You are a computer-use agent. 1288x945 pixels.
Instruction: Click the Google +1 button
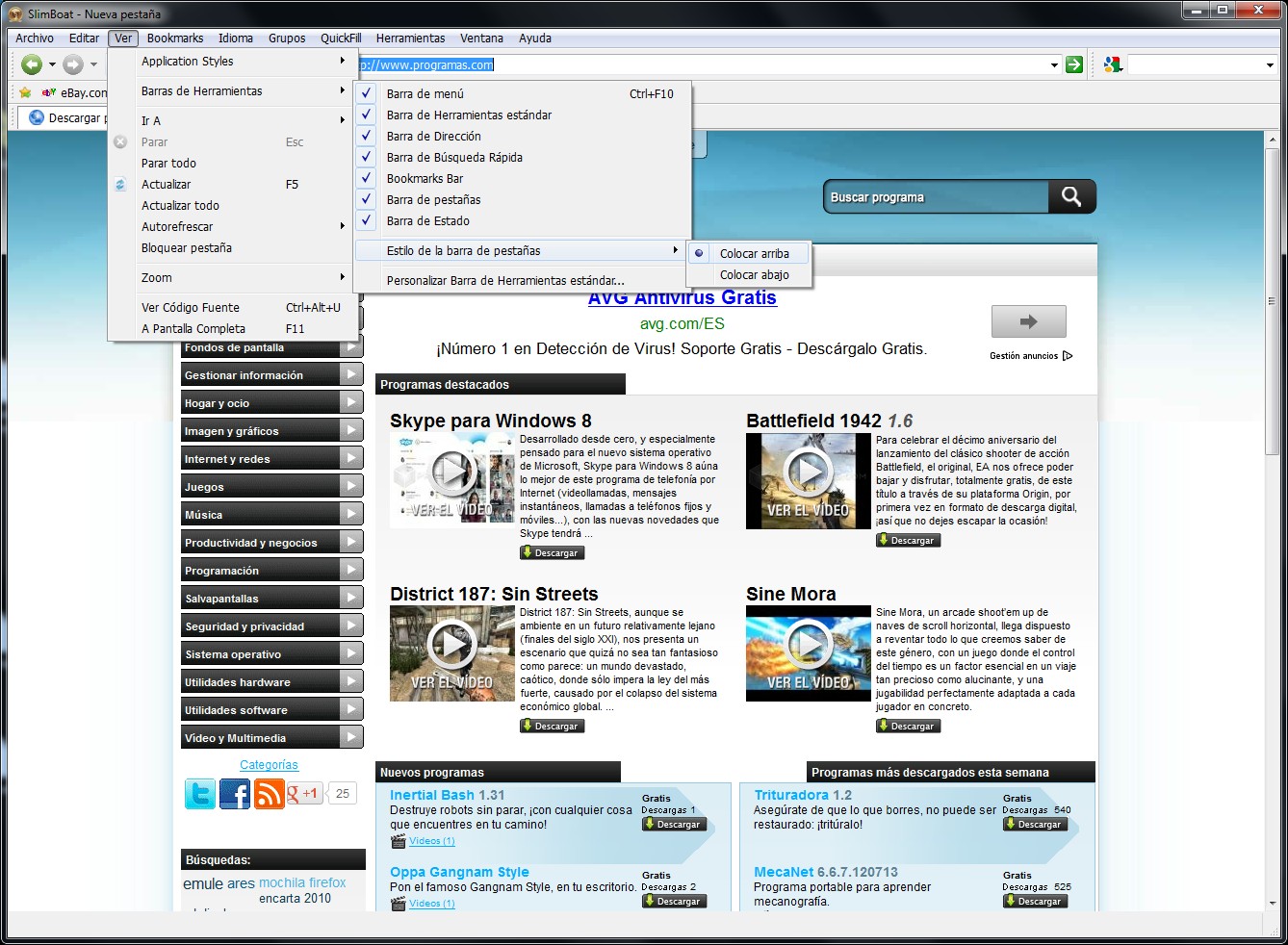pyautogui.click(x=304, y=794)
